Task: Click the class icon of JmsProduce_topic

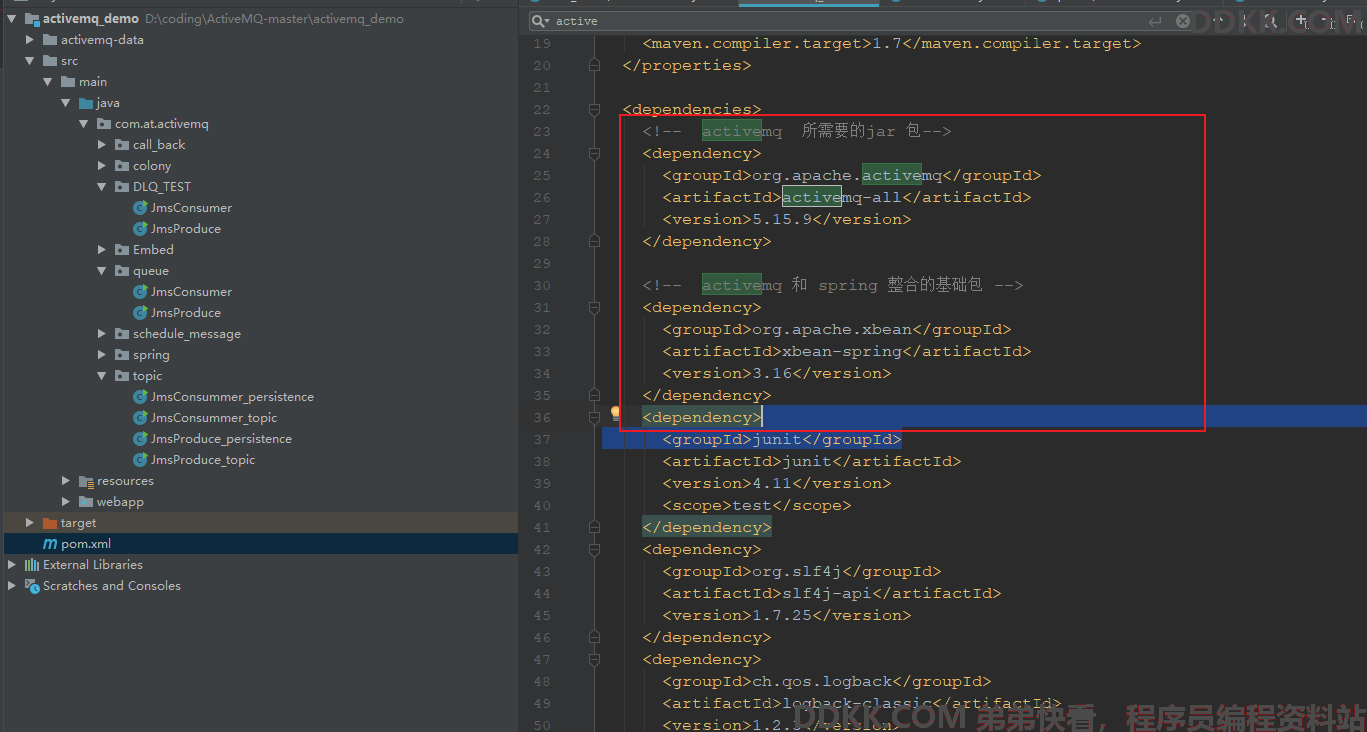Action: (141, 460)
